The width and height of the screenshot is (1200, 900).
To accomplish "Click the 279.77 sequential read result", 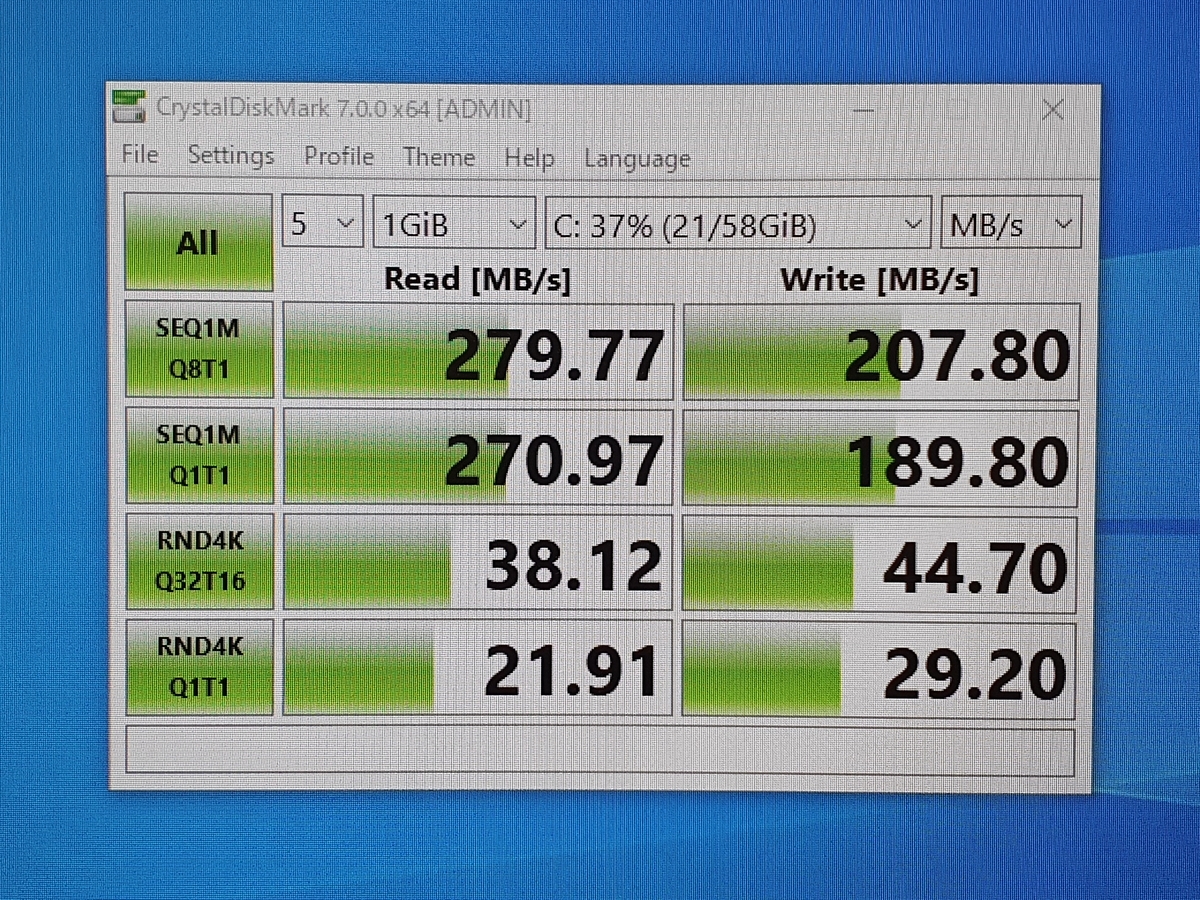I will 478,351.
